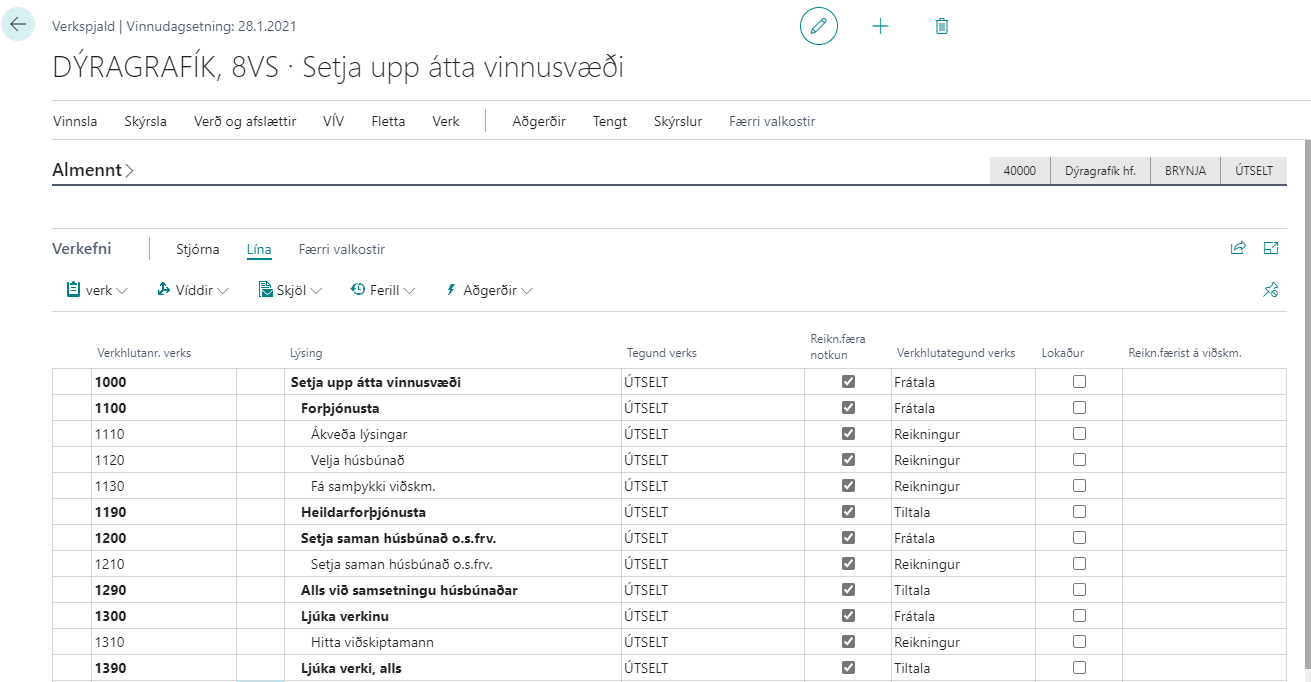Open the Skjöl dropdown menu
The height and width of the screenshot is (682, 1311).
pyautogui.click(x=290, y=290)
